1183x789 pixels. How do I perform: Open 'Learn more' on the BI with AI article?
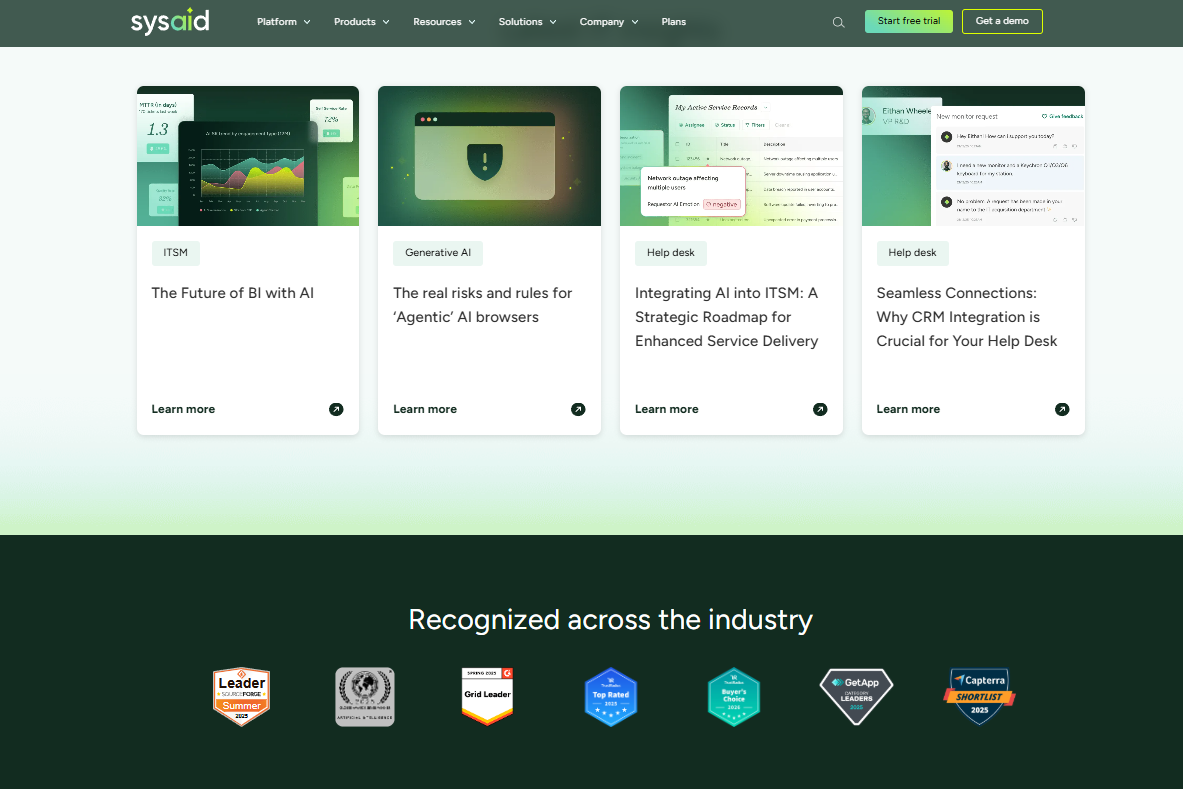coord(183,409)
